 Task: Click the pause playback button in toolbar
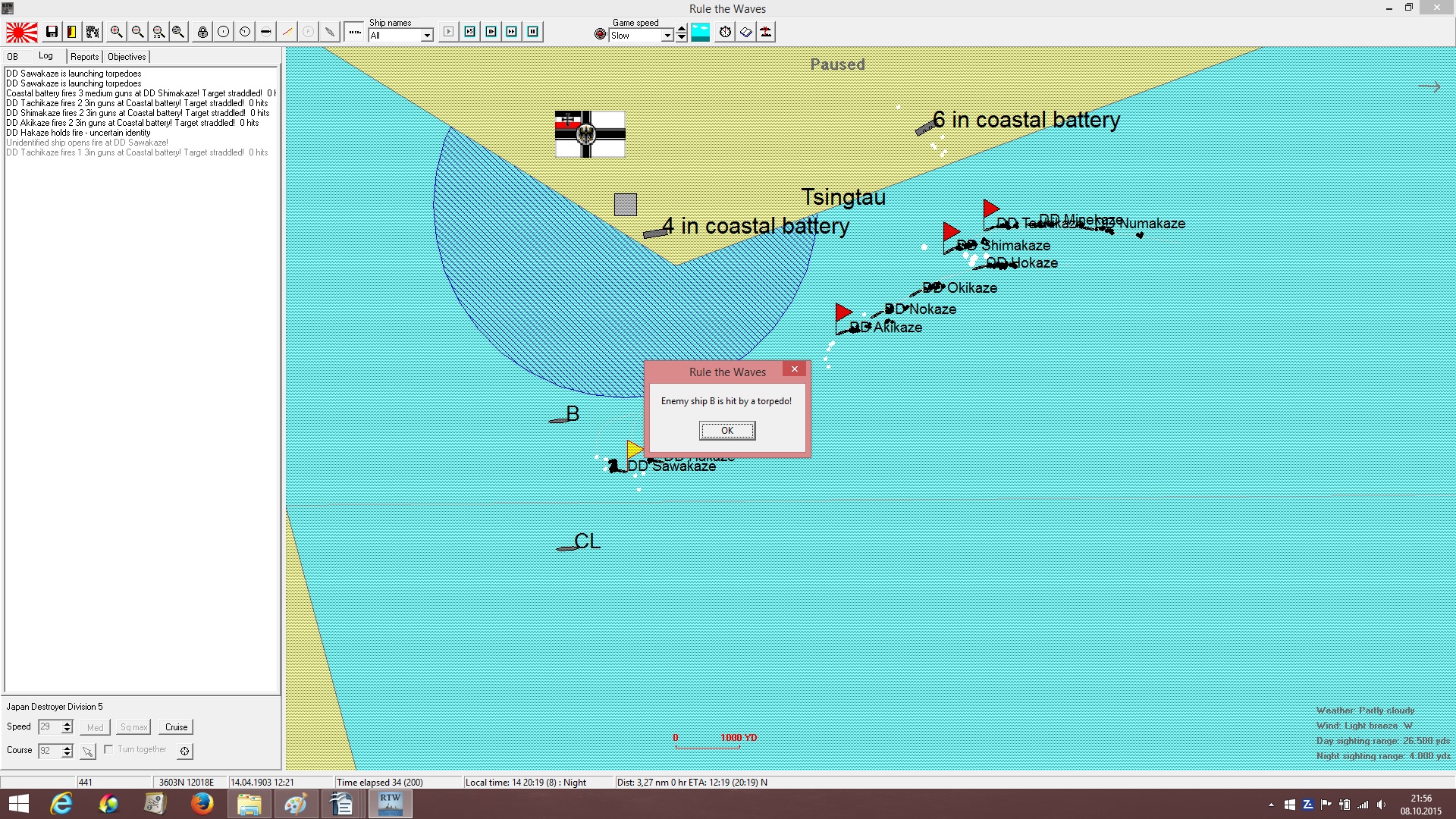pyautogui.click(x=533, y=32)
